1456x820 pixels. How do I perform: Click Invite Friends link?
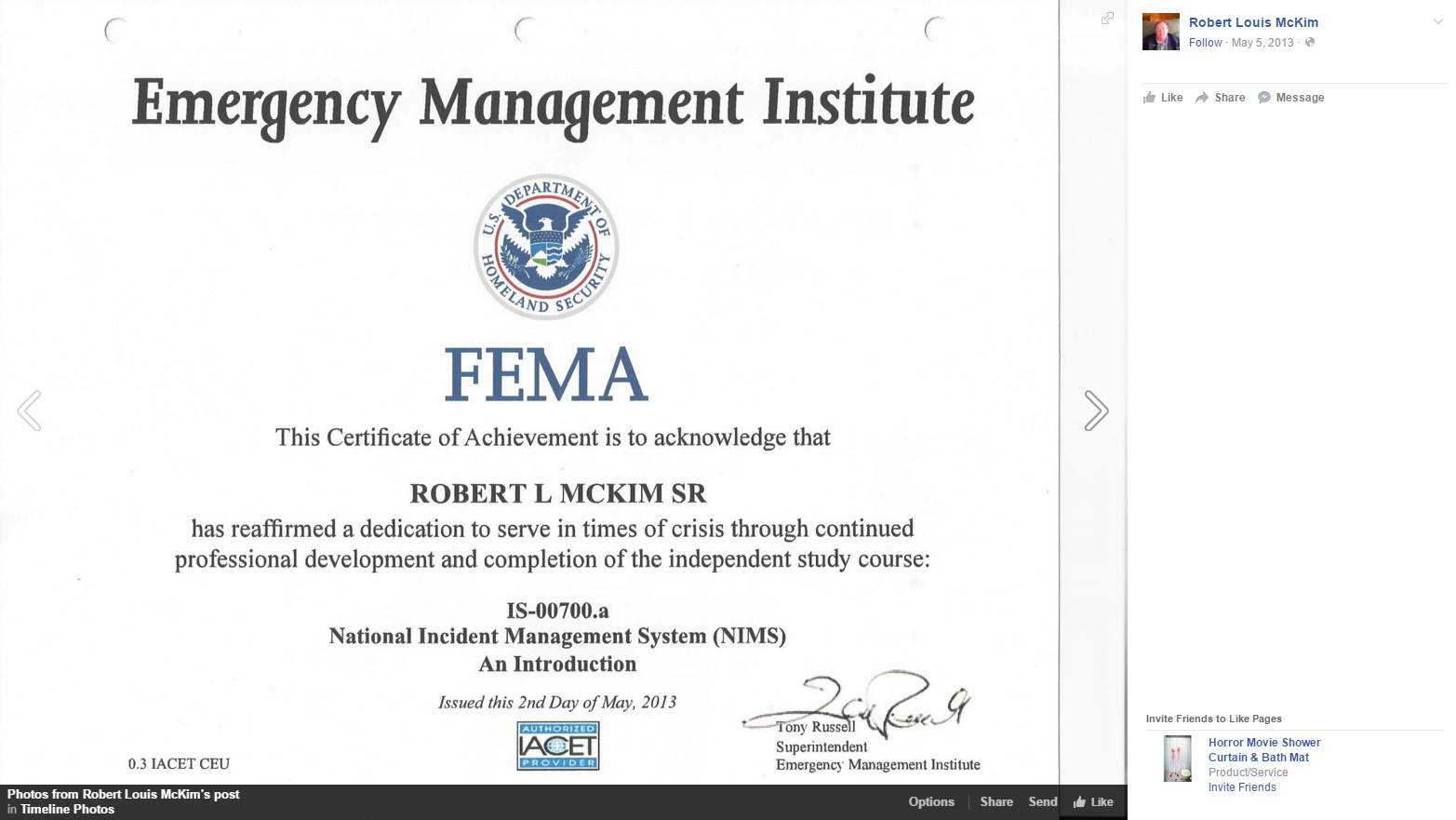pos(1242,787)
